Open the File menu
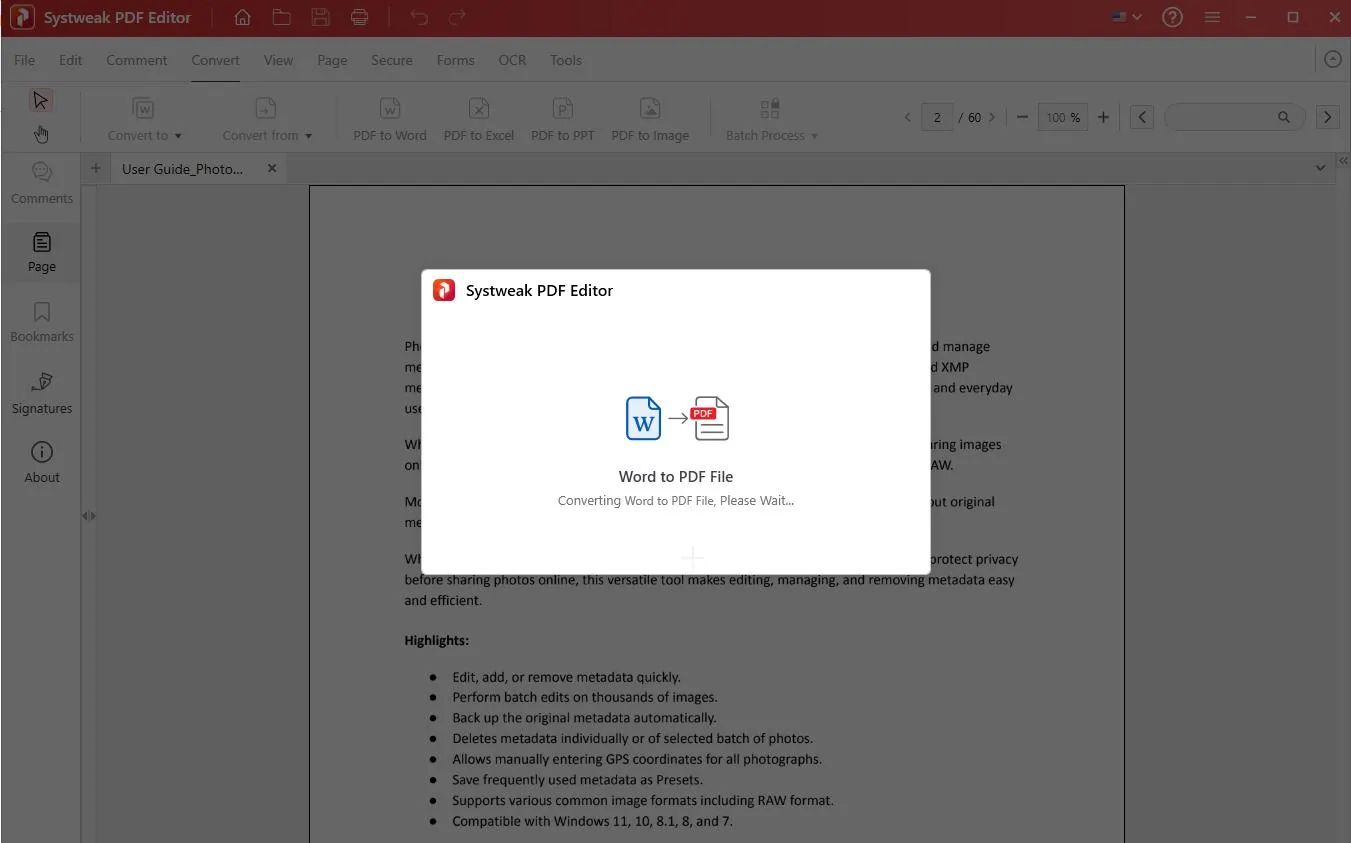 (24, 60)
